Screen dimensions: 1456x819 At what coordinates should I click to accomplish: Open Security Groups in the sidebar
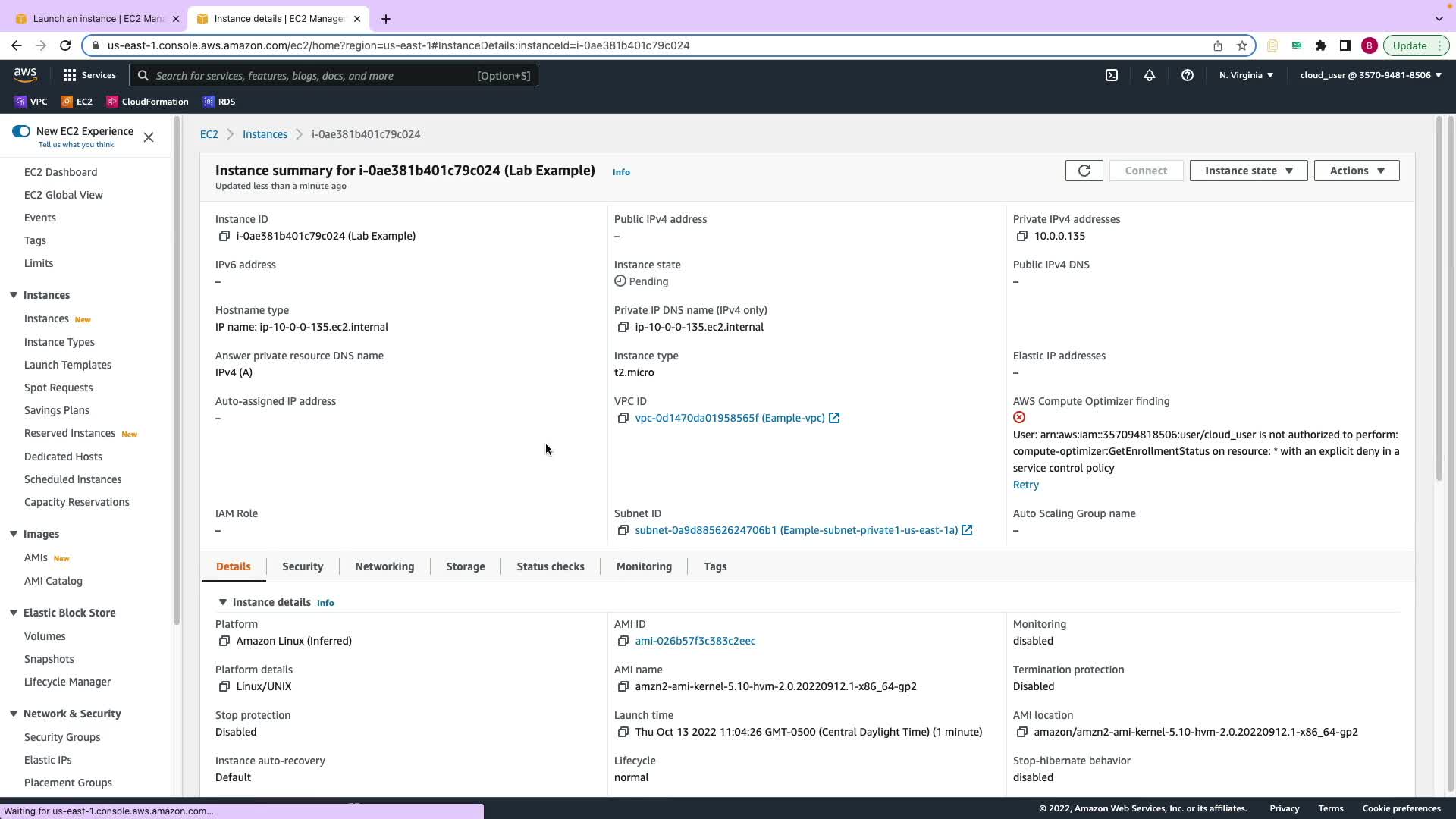point(62,737)
